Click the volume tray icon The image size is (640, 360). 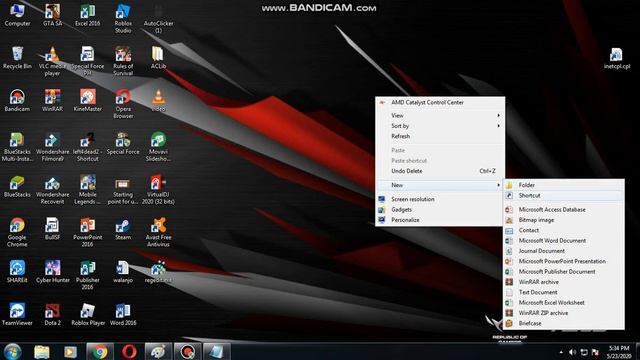coord(572,352)
